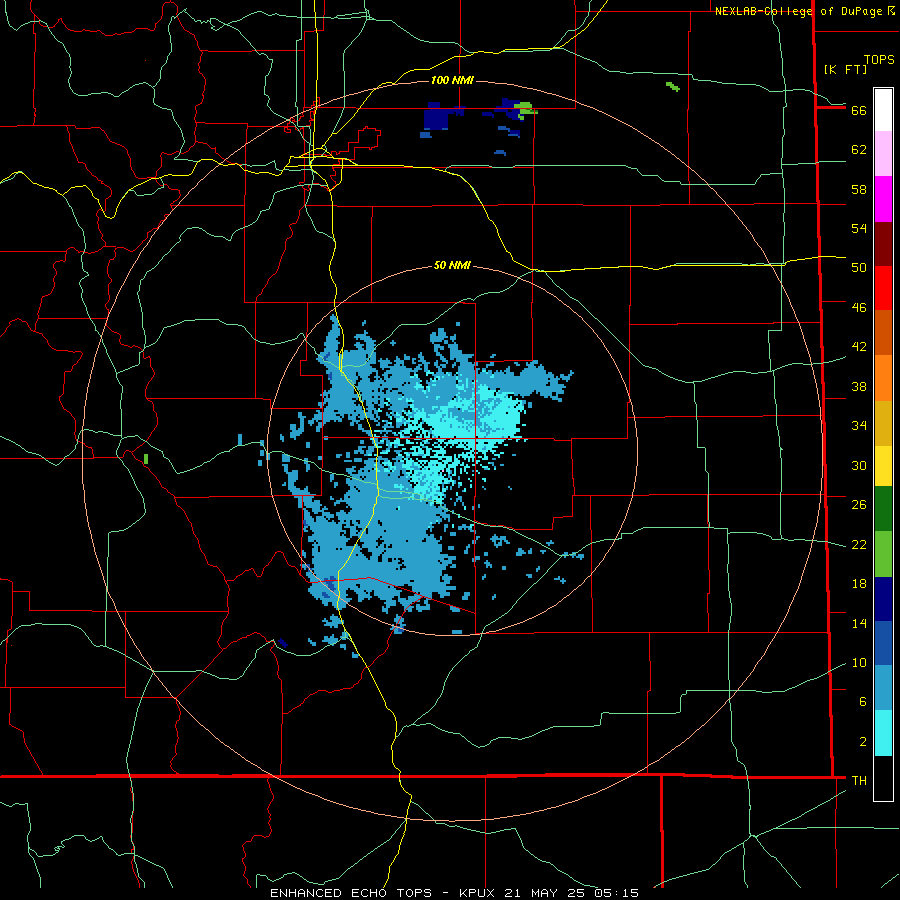Click the legend value 46
Viewport: 900px width, 900px height.
859,307
